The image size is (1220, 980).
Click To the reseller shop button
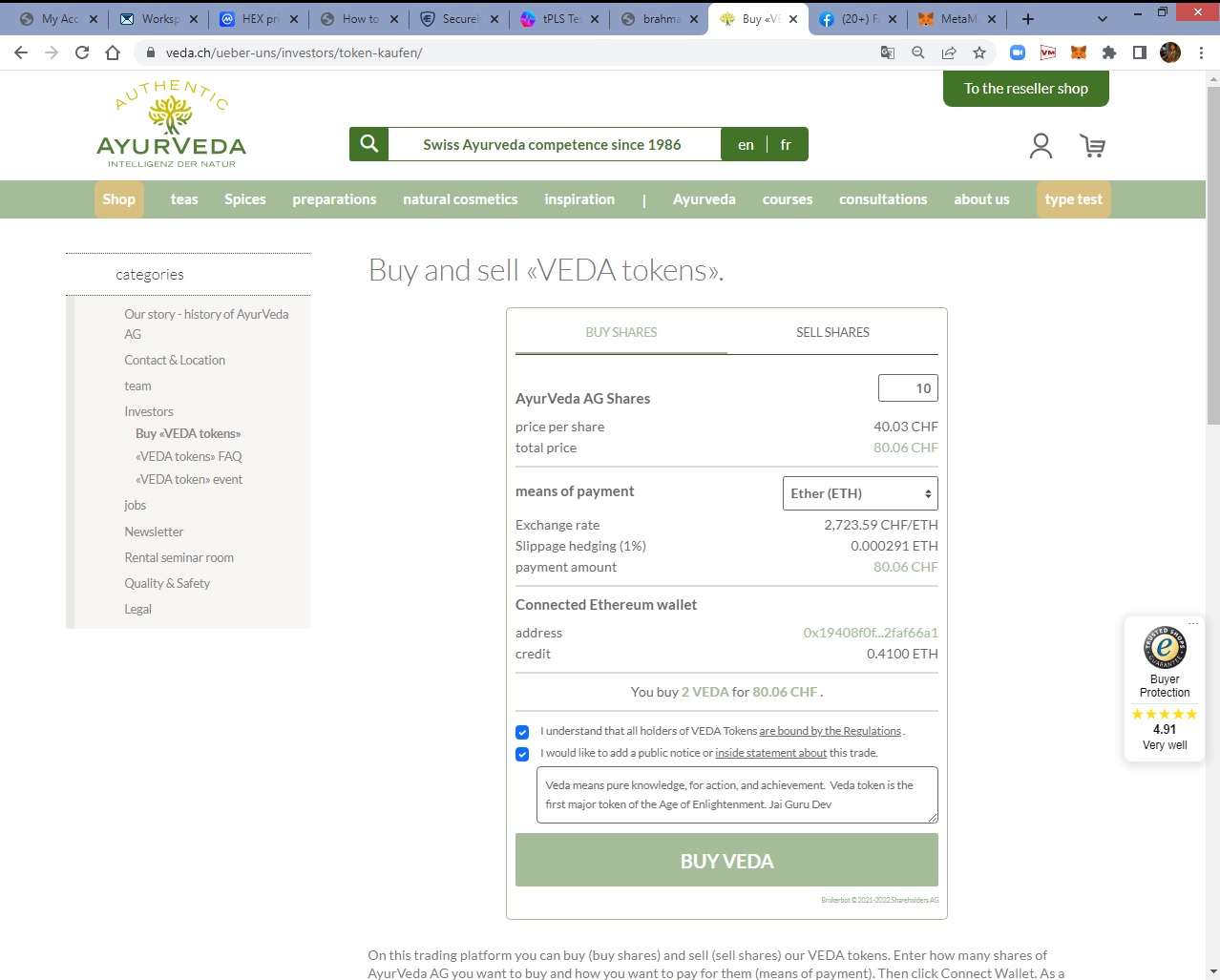[1026, 88]
